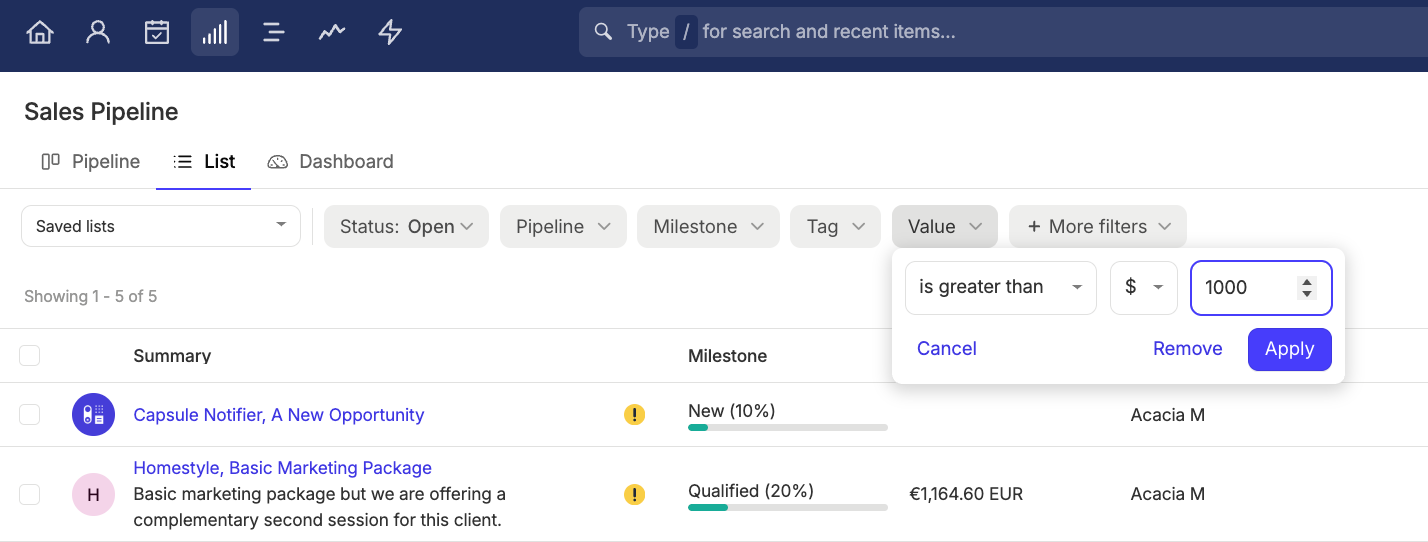Screen dimensions: 1428x542
Task: Open the People and Organisations icon
Action: (x=98, y=32)
